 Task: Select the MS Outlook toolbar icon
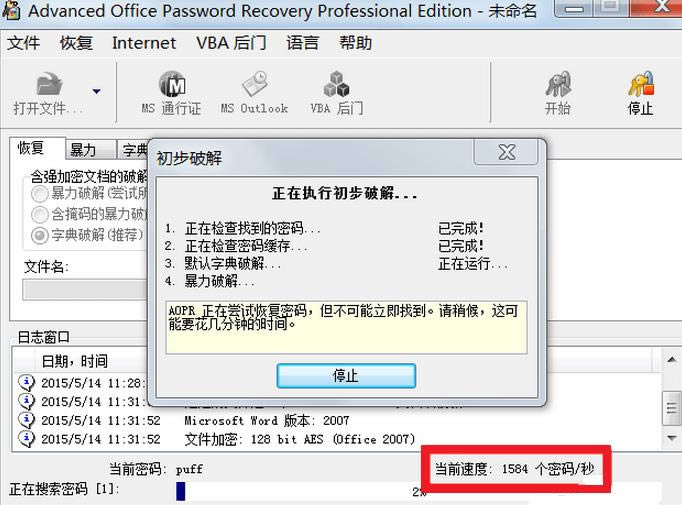click(254, 84)
